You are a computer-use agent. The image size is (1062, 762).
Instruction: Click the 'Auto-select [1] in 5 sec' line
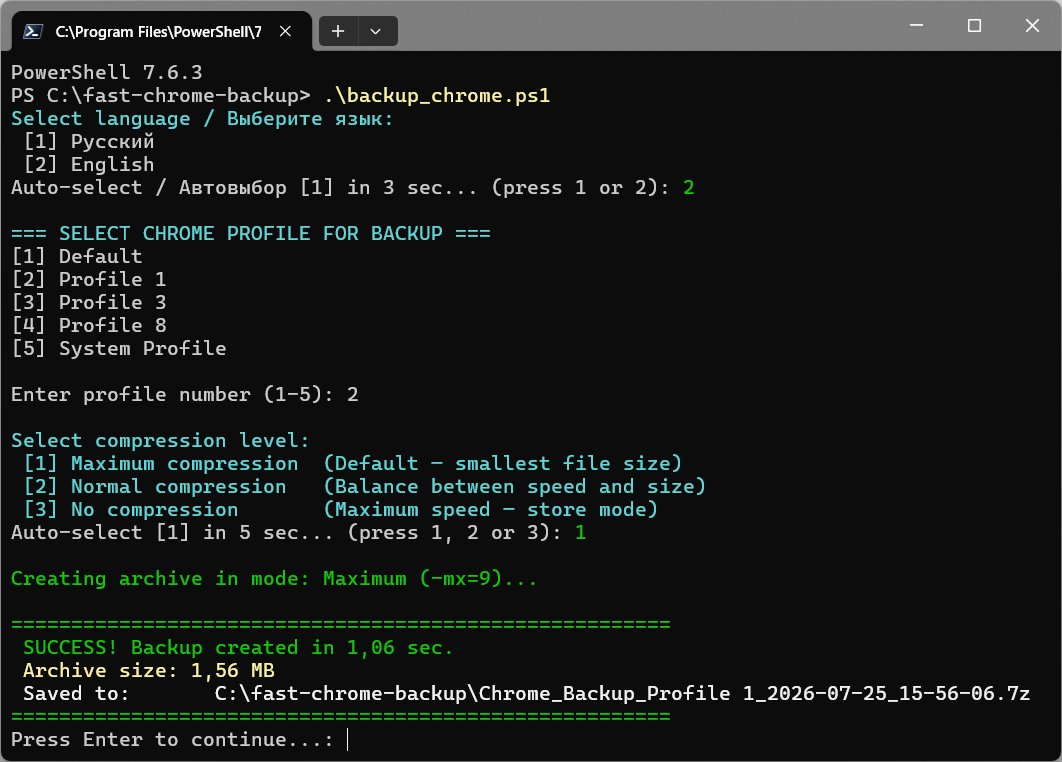click(299, 533)
